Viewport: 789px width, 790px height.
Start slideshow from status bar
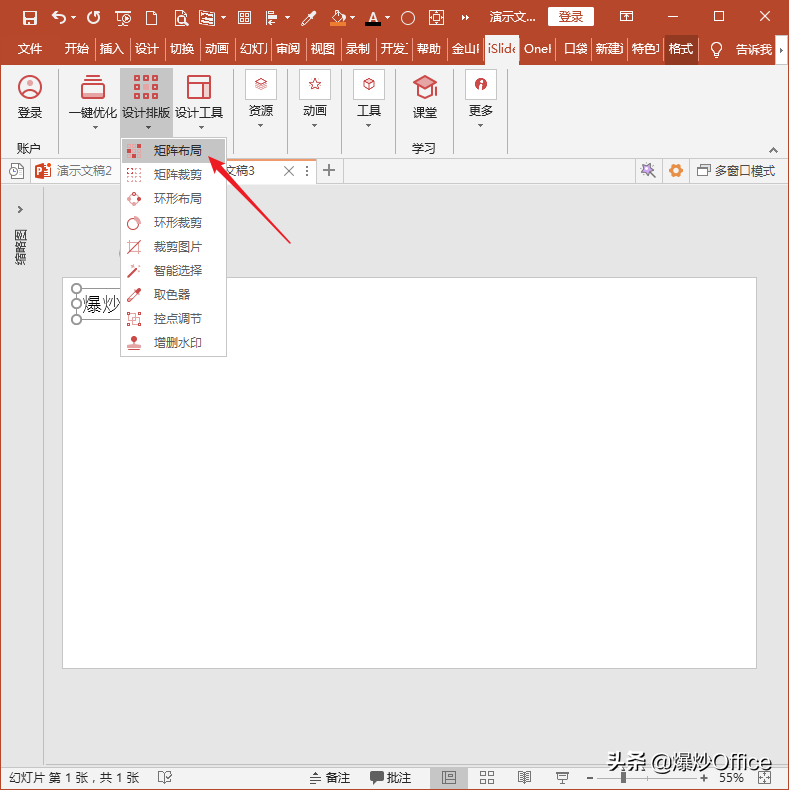click(562, 777)
